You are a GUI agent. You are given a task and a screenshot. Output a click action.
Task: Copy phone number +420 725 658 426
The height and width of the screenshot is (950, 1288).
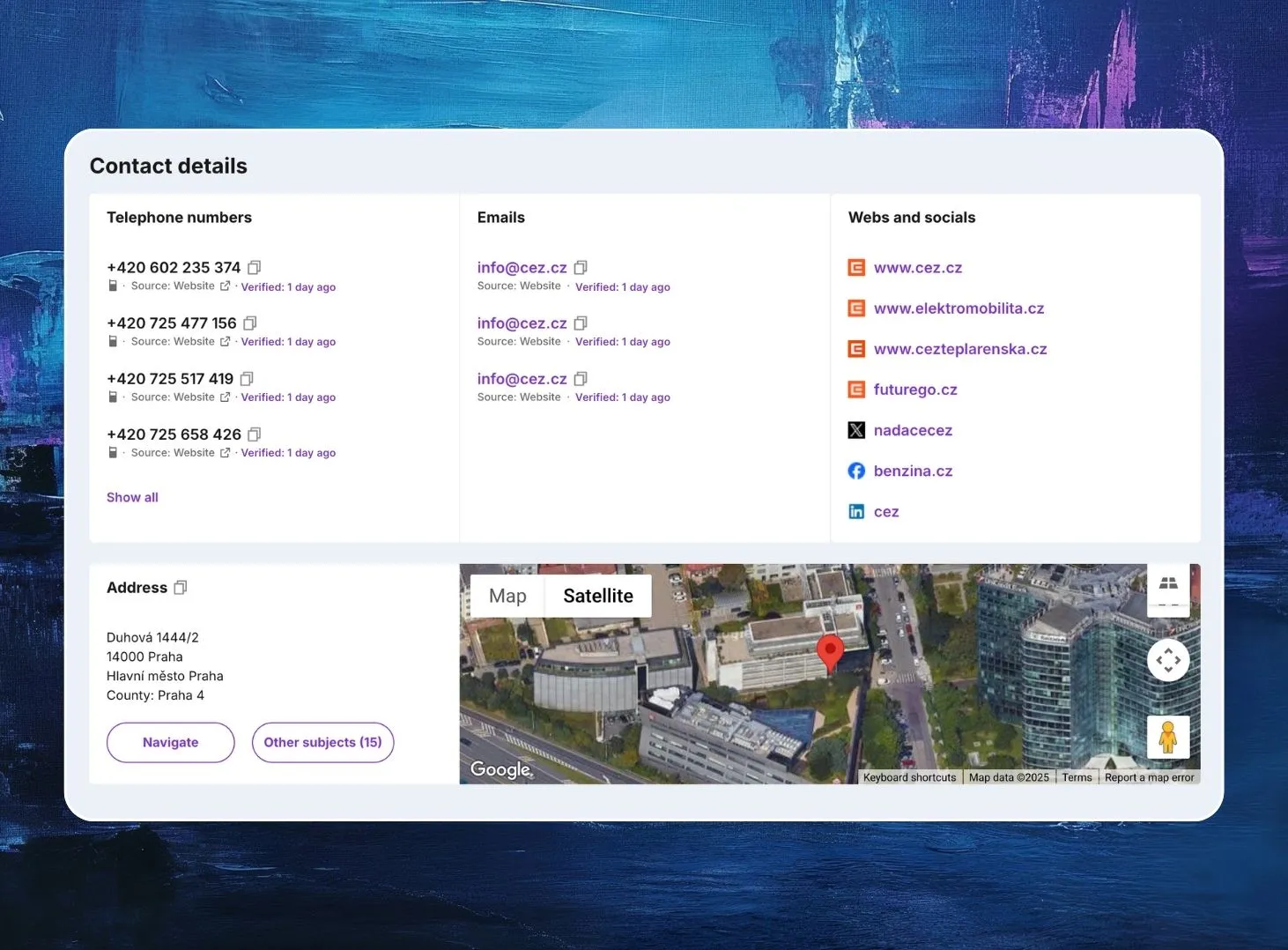(x=255, y=434)
